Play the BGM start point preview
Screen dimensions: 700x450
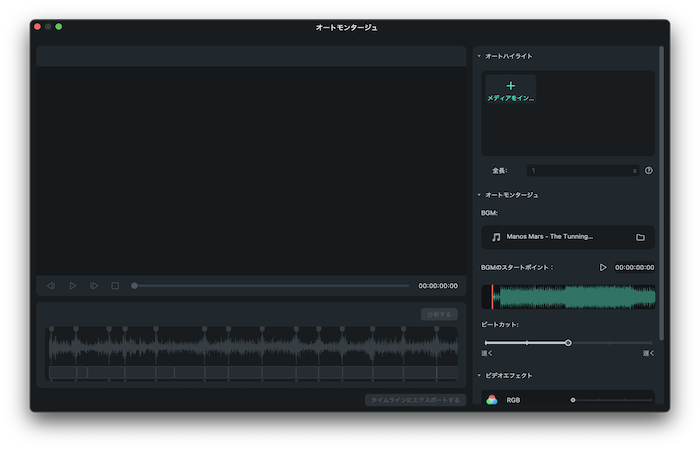pyautogui.click(x=603, y=267)
